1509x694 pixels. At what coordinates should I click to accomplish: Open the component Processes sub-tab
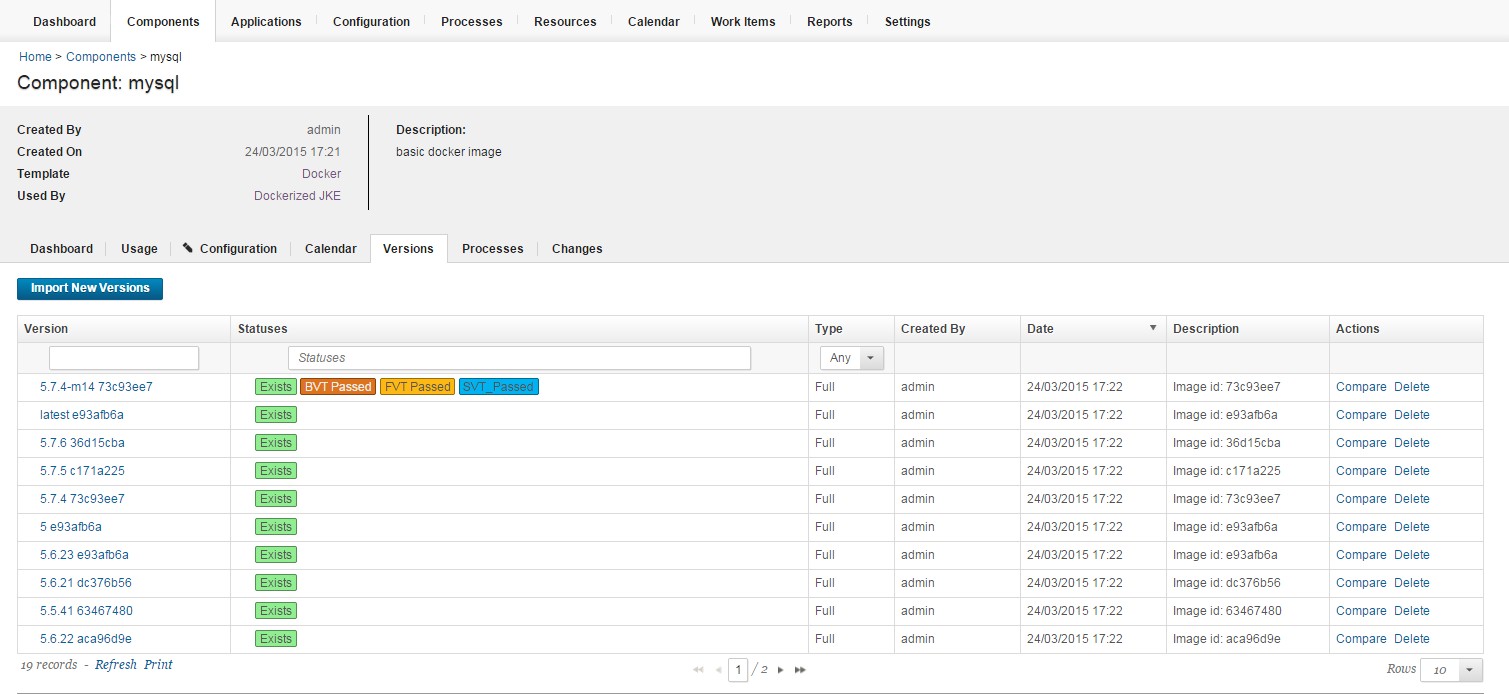493,248
